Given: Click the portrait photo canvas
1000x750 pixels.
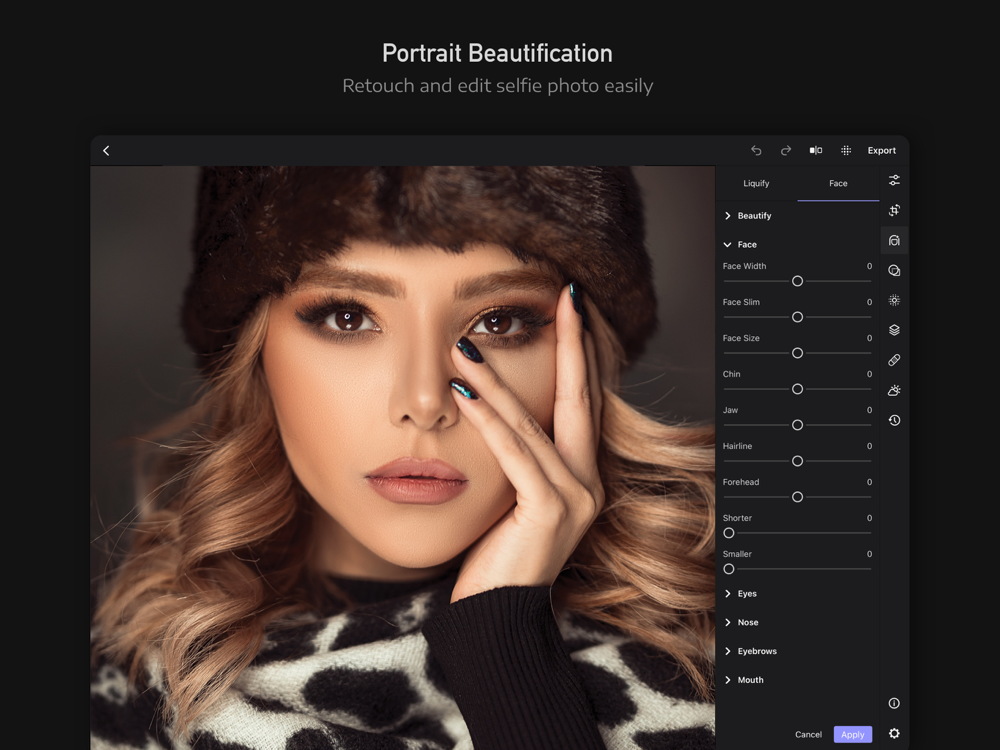Looking at the screenshot, I should (402, 458).
